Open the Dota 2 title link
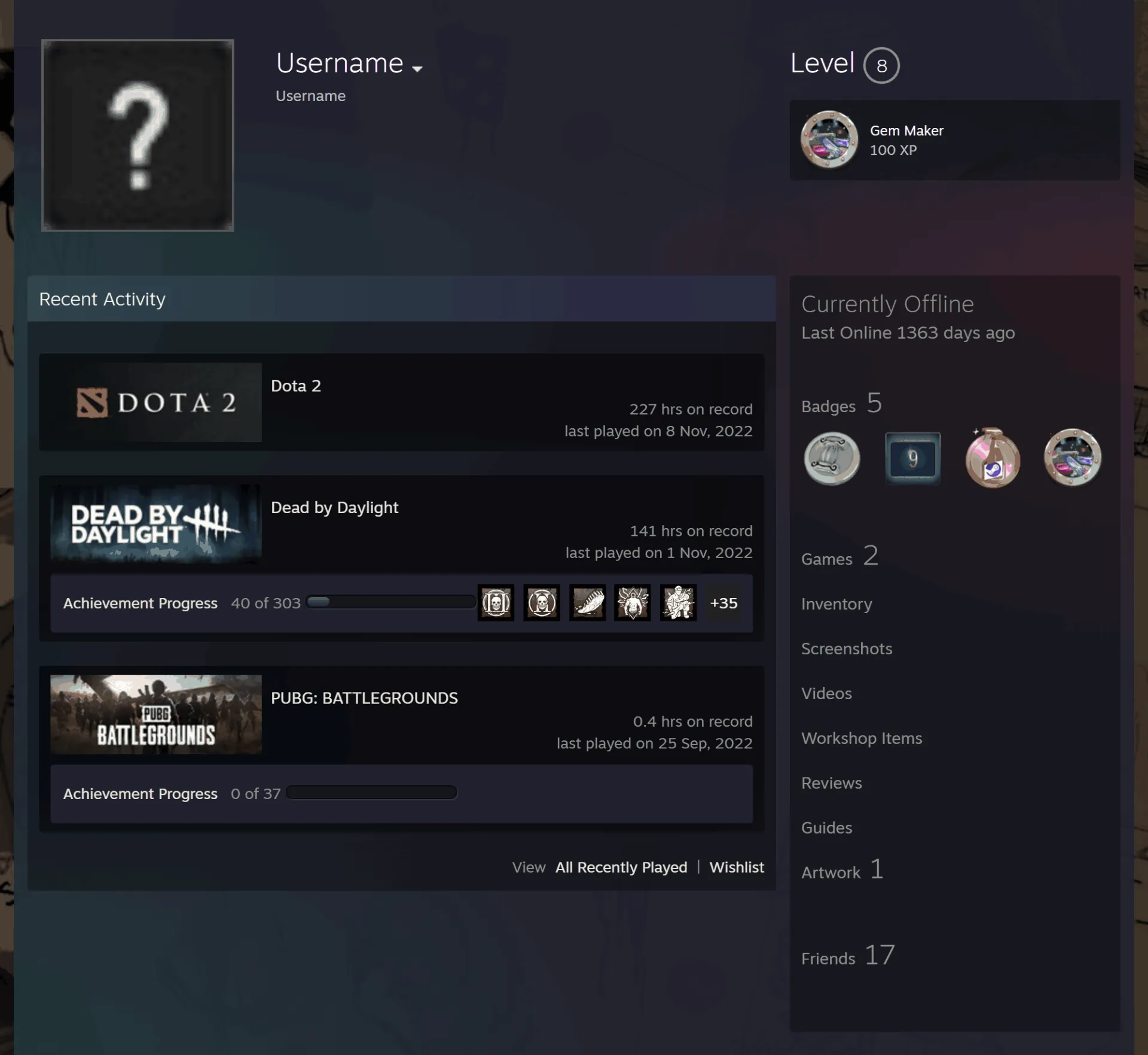The height and width of the screenshot is (1055, 1148). [296, 386]
